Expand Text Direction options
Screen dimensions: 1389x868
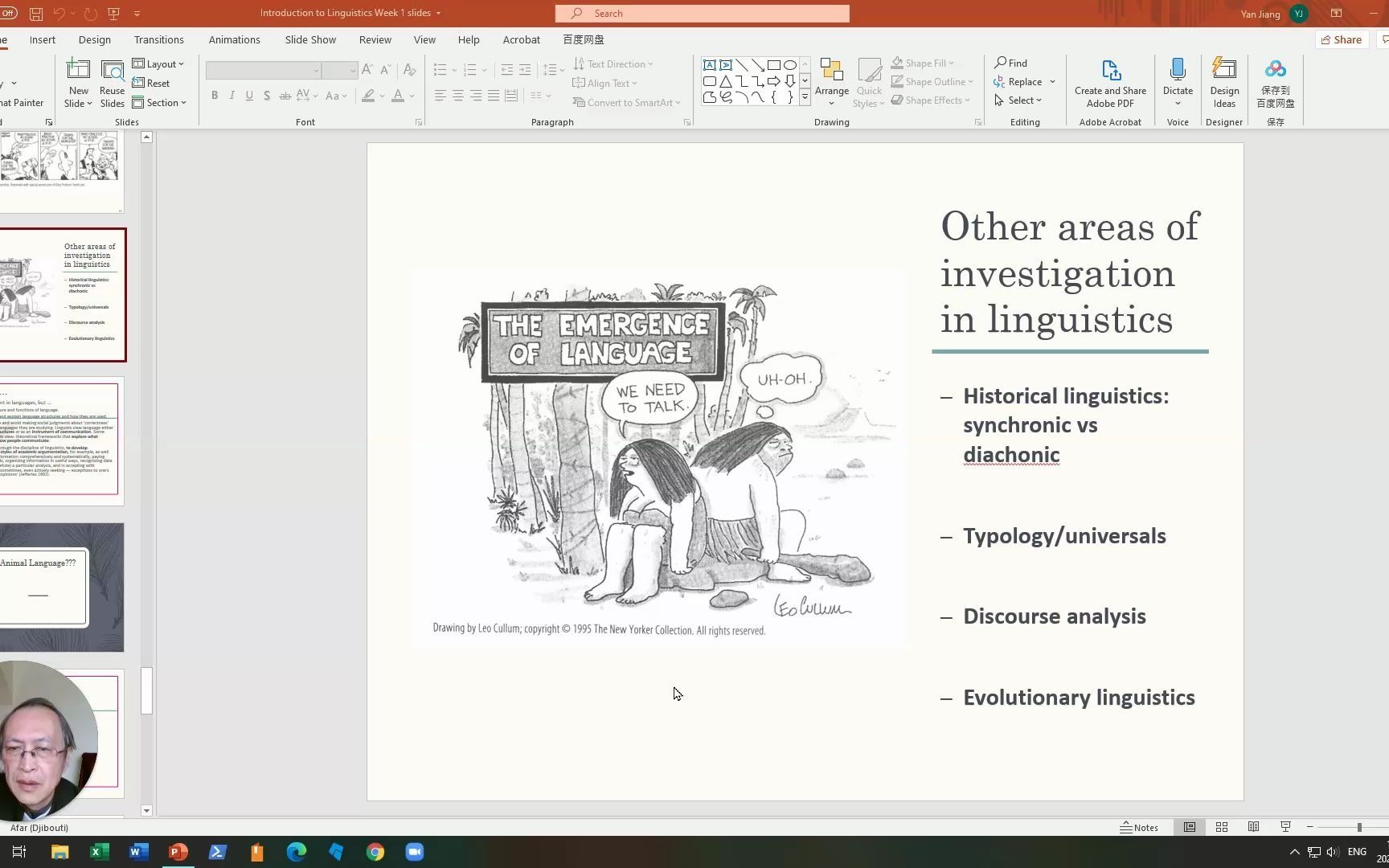[613, 63]
